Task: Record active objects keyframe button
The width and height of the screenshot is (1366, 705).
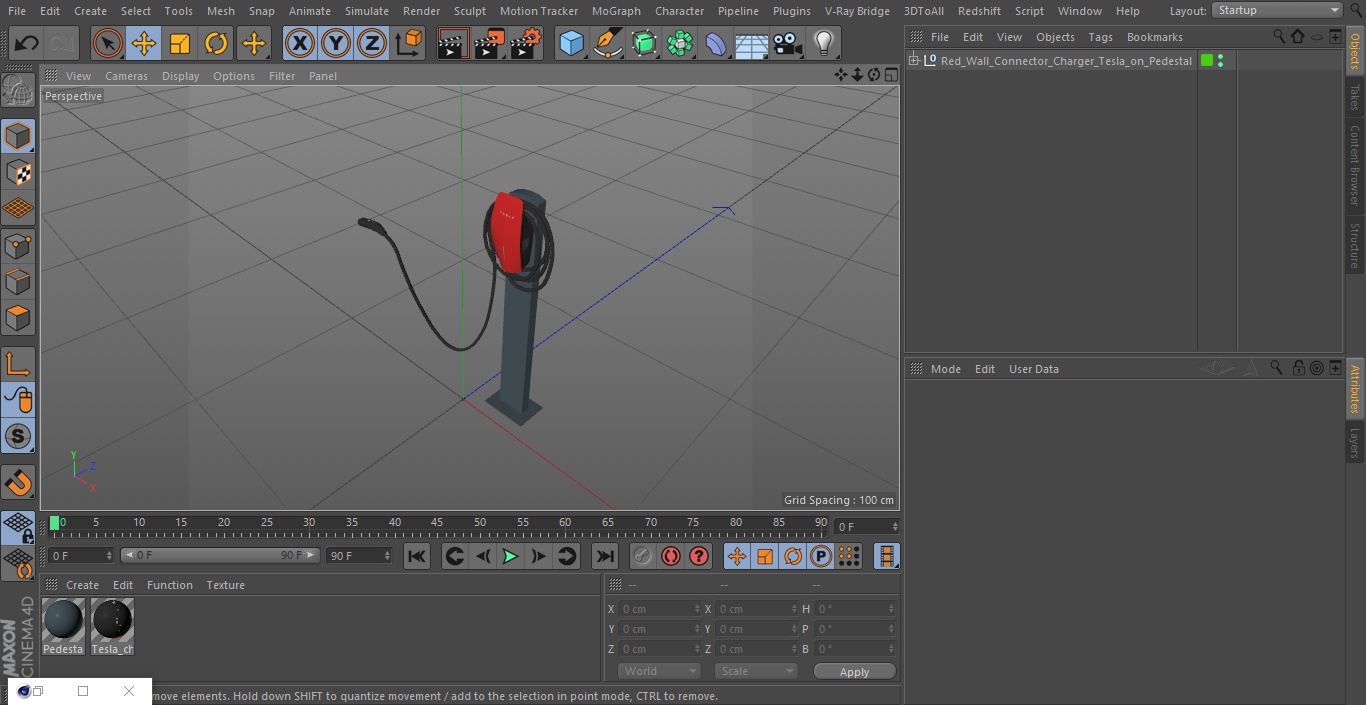Action: click(x=643, y=556)
